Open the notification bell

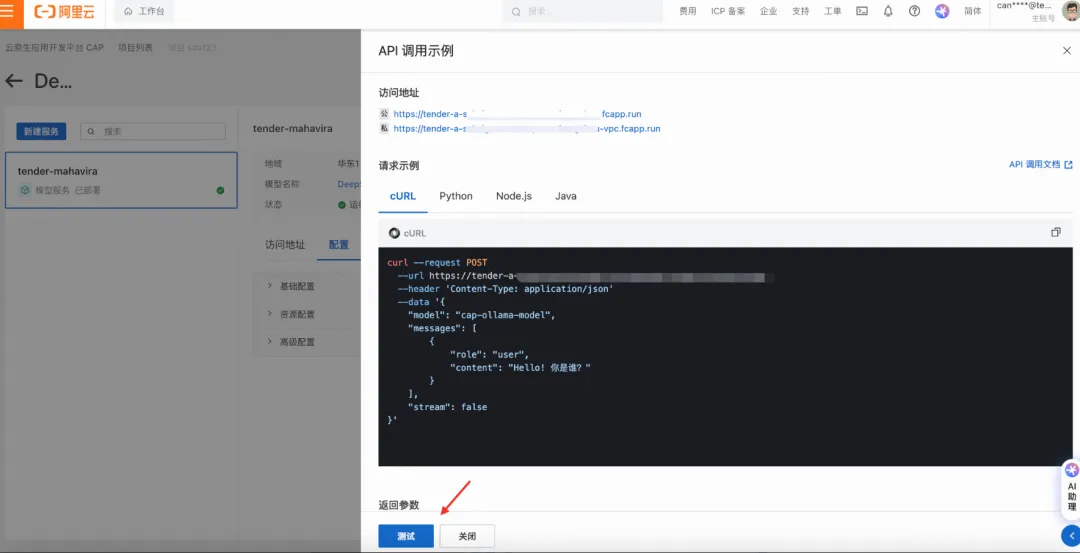(889, 11)
